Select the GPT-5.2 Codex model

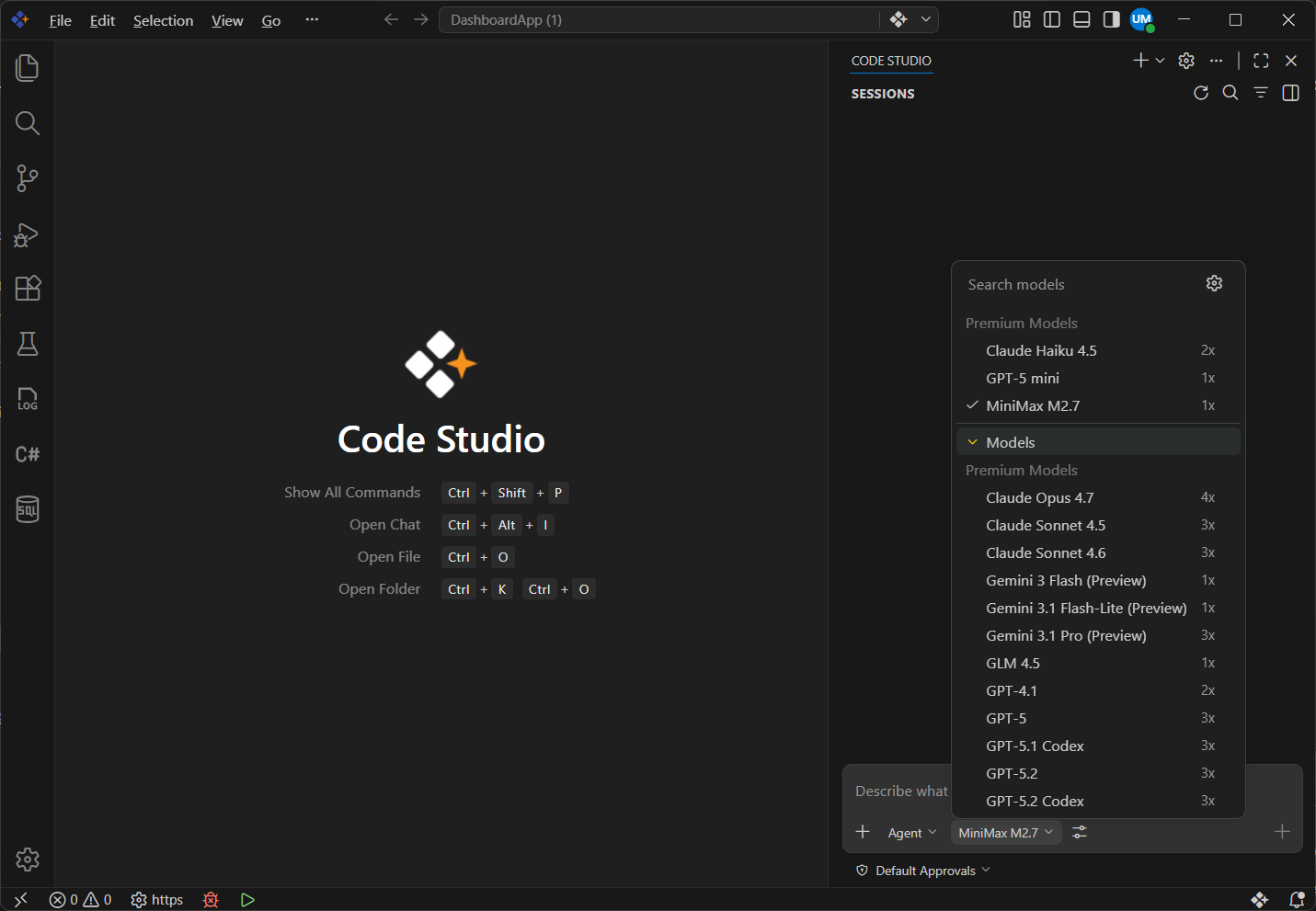pos(1099,801)
